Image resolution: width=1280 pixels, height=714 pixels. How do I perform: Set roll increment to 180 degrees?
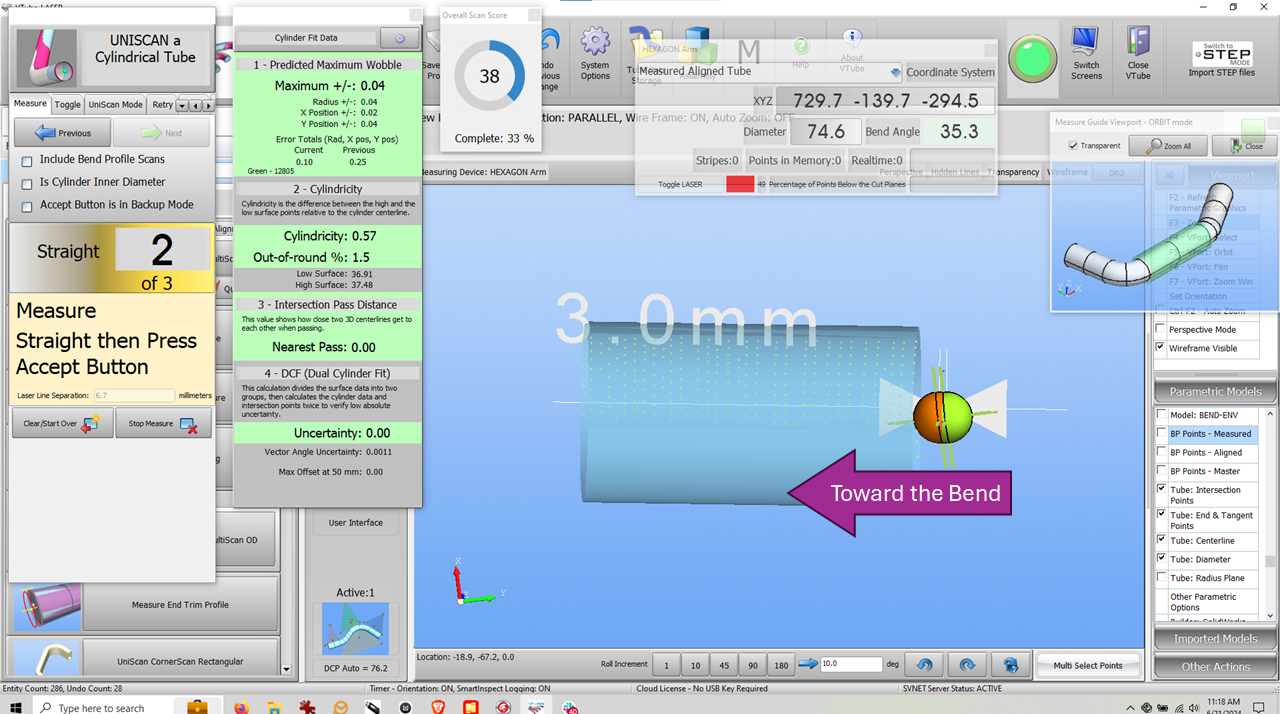tap(780, 665)
